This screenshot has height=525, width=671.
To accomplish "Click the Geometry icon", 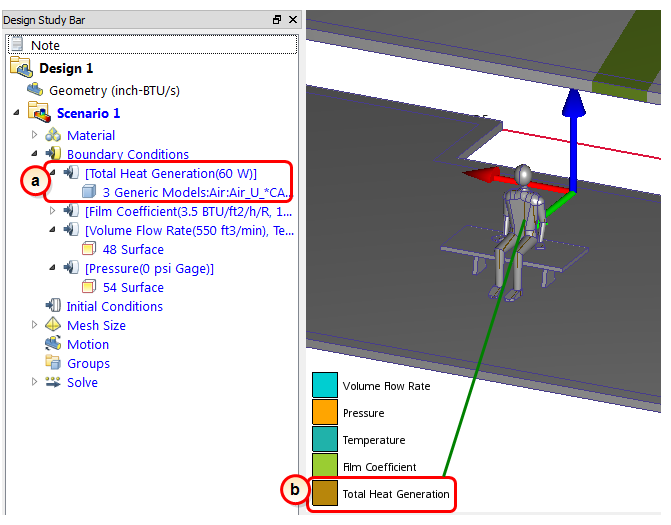I will click(35, 90).
